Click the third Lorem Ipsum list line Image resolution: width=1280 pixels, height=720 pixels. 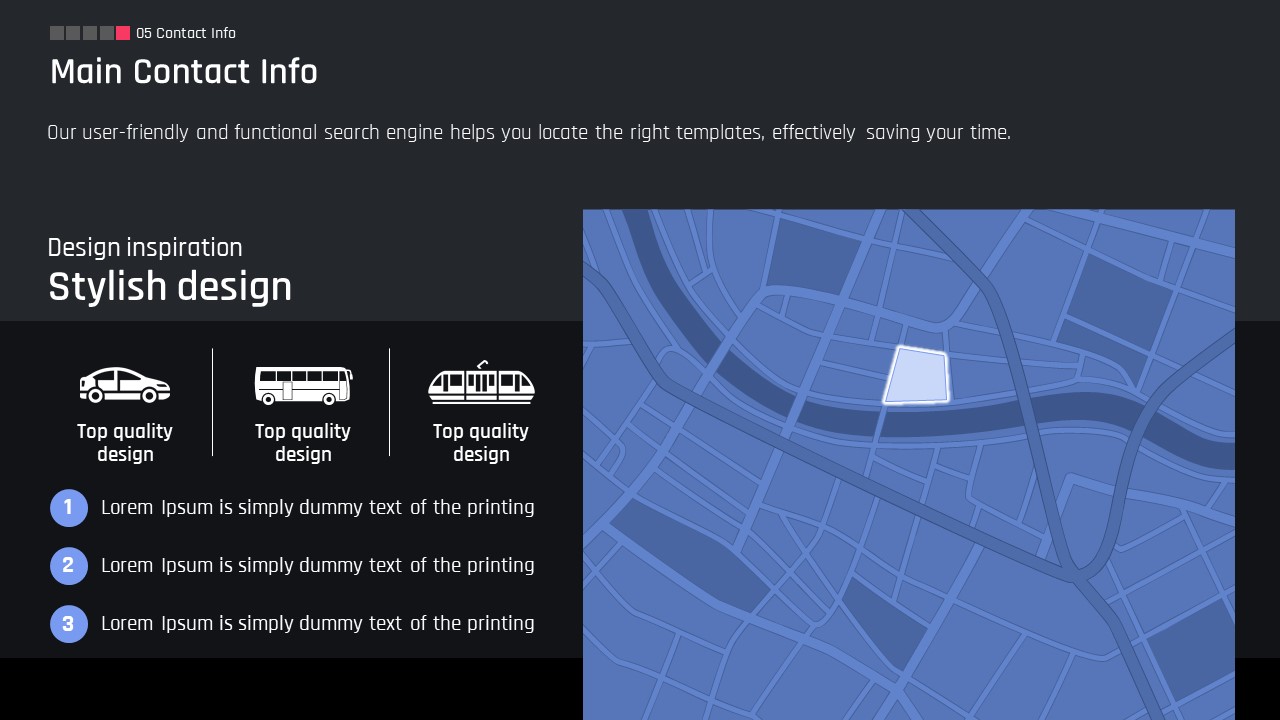pos(318,623)
